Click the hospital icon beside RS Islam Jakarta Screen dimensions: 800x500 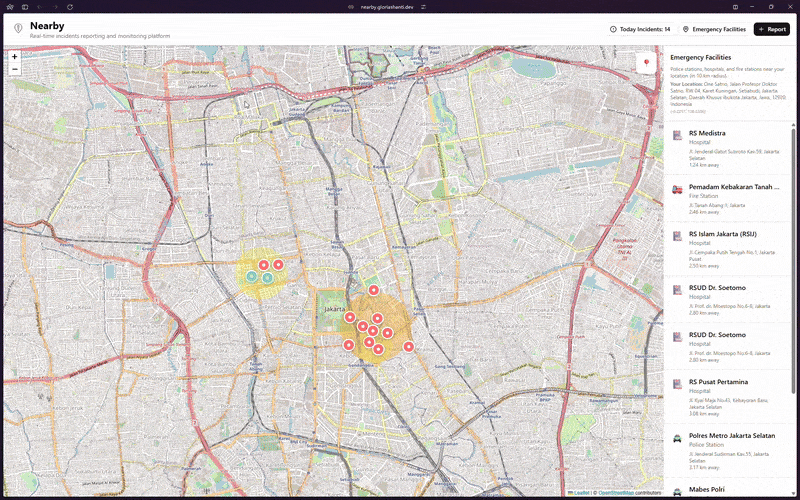click(677, 236)
